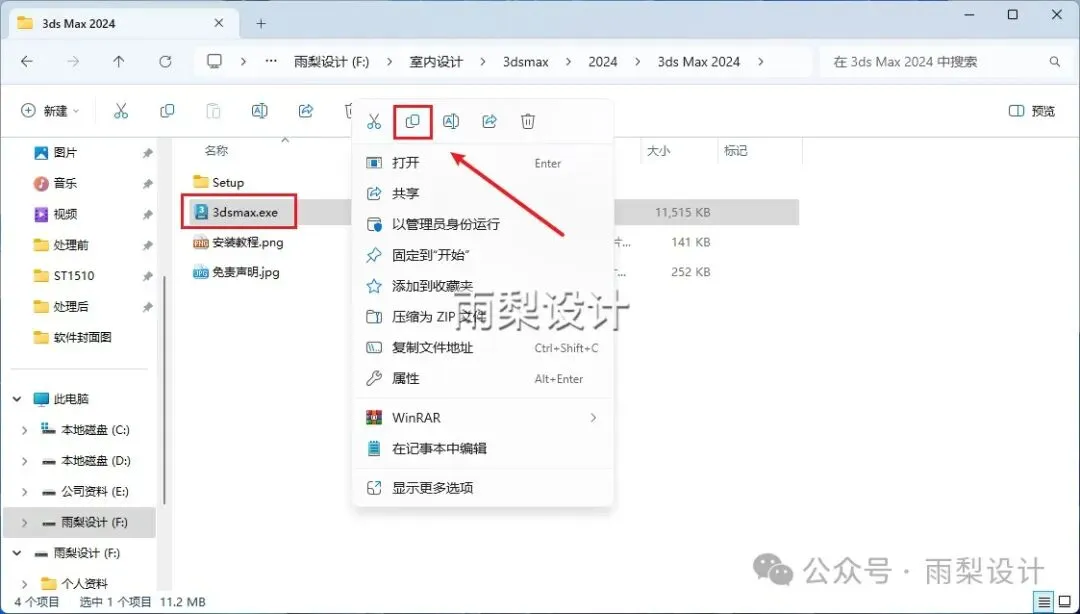Select 免责声明.jpg file
Viewport: 1080px width, 614px height.
(236, 272)
